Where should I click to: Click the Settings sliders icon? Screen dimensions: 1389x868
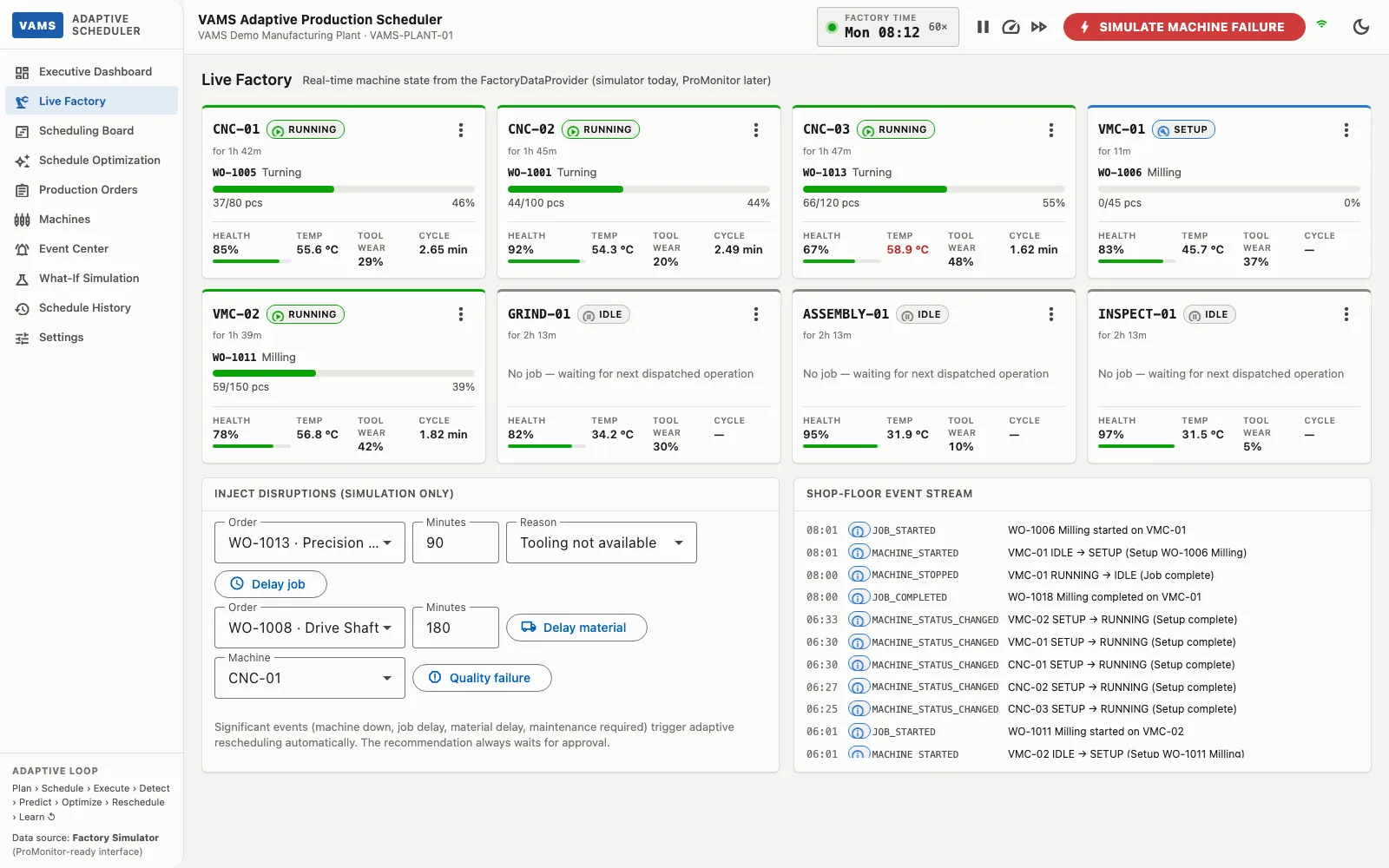click(23, 339)
